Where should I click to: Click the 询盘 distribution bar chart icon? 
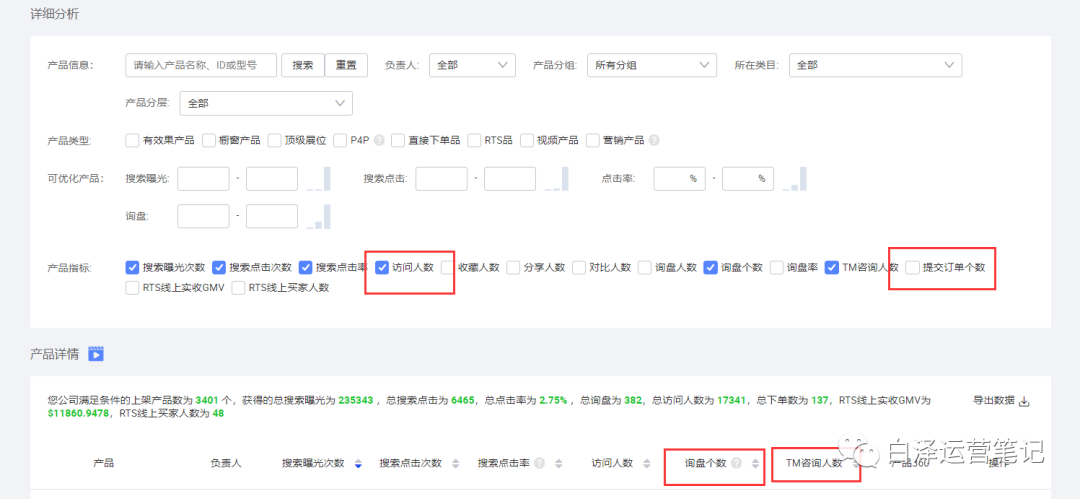pyautogui.click(x=319, y=216)
